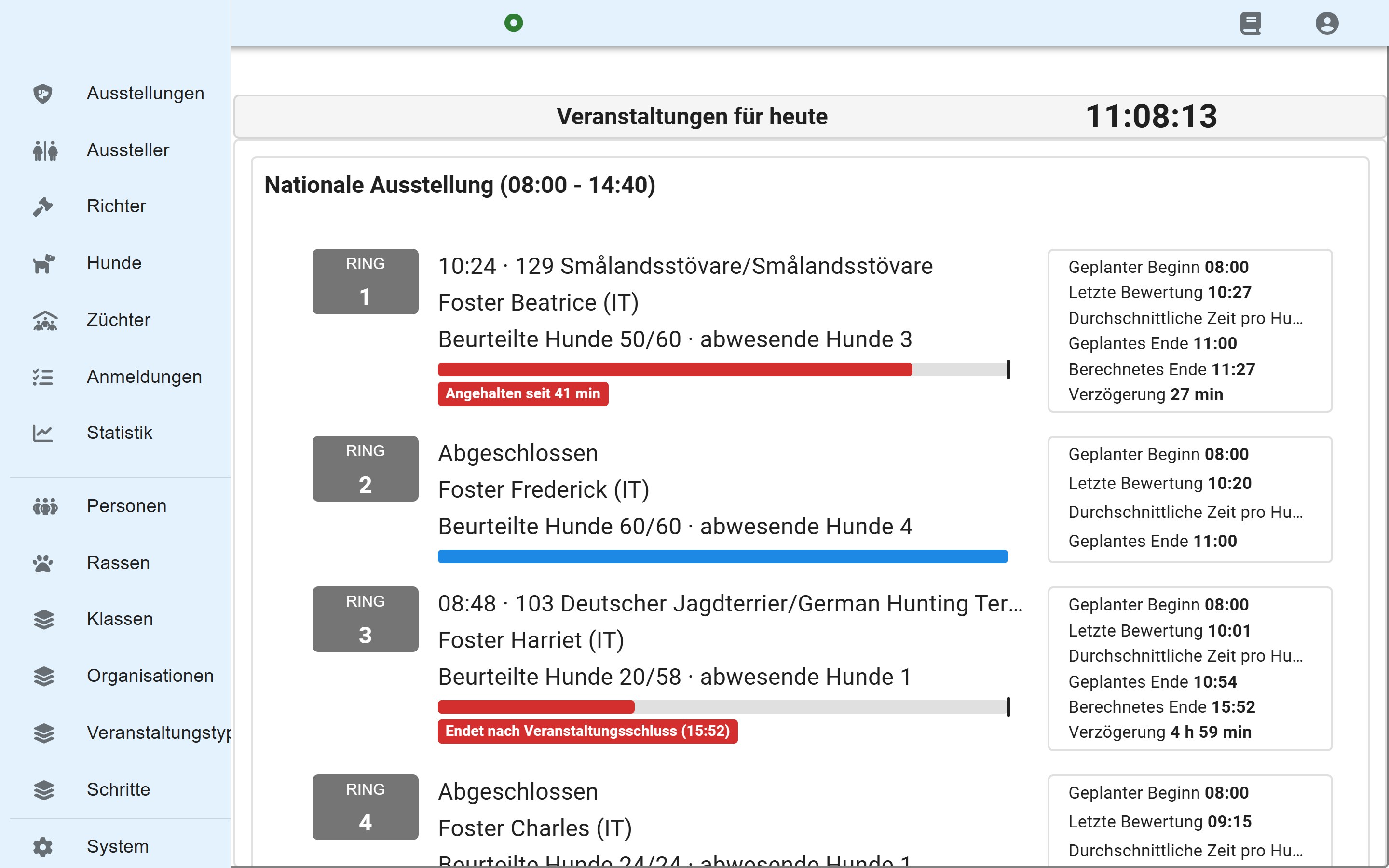Click Ring 2 blue completed progress bar

pos(722,556)
